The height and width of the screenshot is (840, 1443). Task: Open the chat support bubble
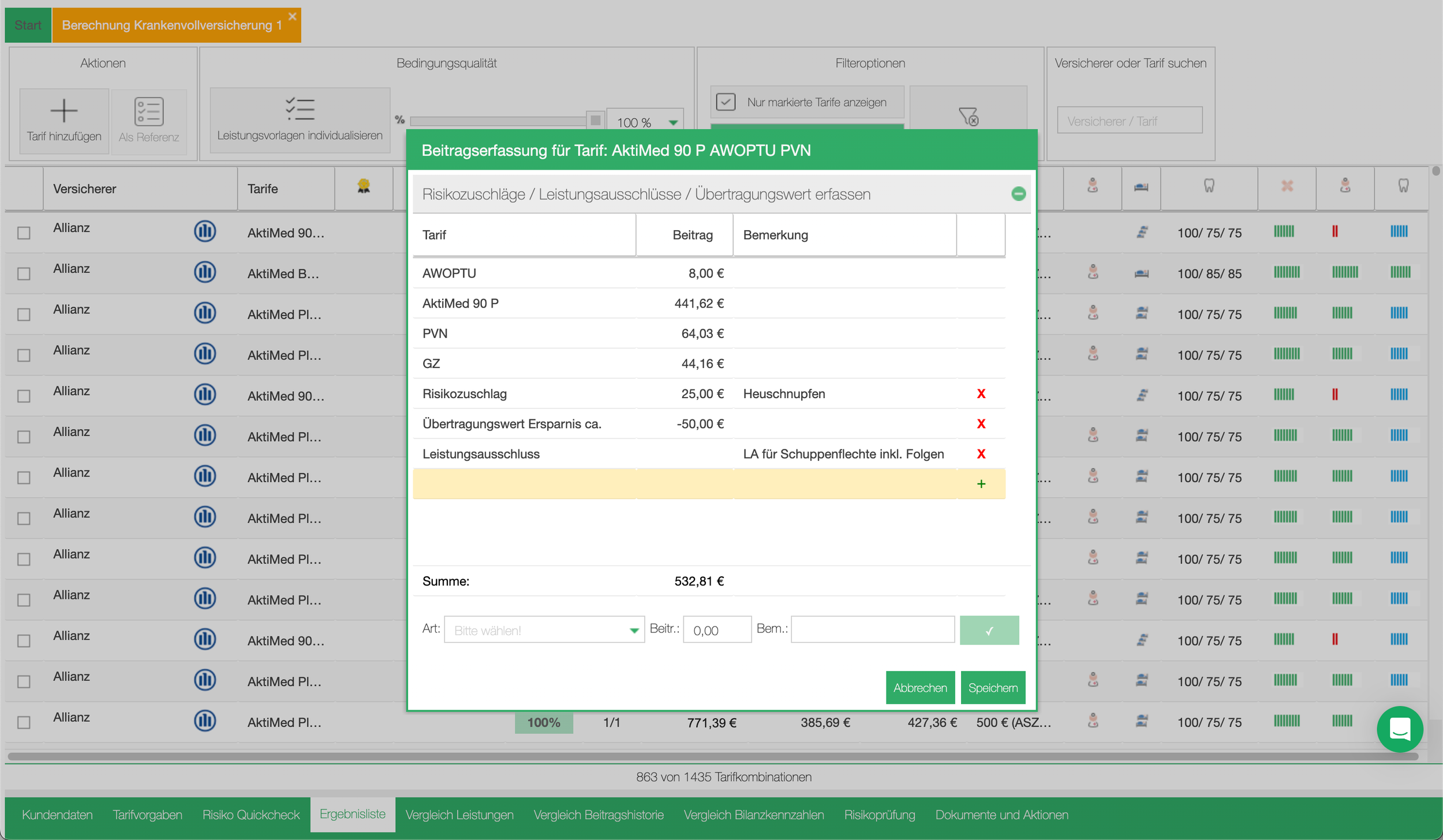click(x=1399, y=729)
